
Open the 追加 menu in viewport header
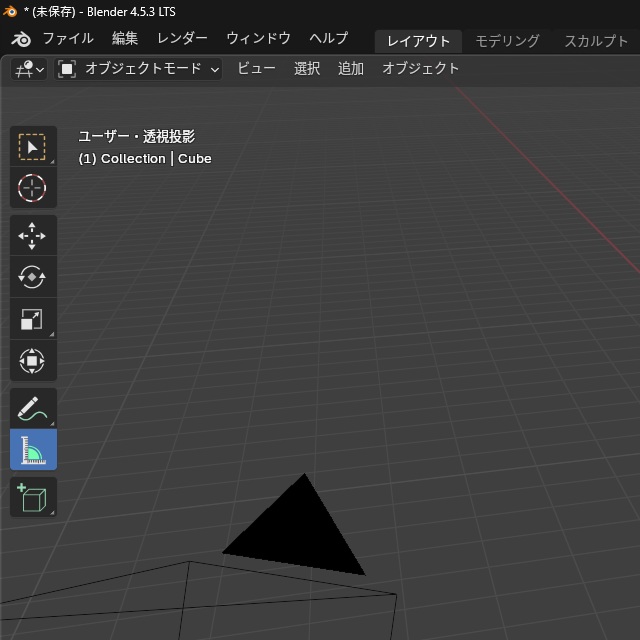pos(351,69)
